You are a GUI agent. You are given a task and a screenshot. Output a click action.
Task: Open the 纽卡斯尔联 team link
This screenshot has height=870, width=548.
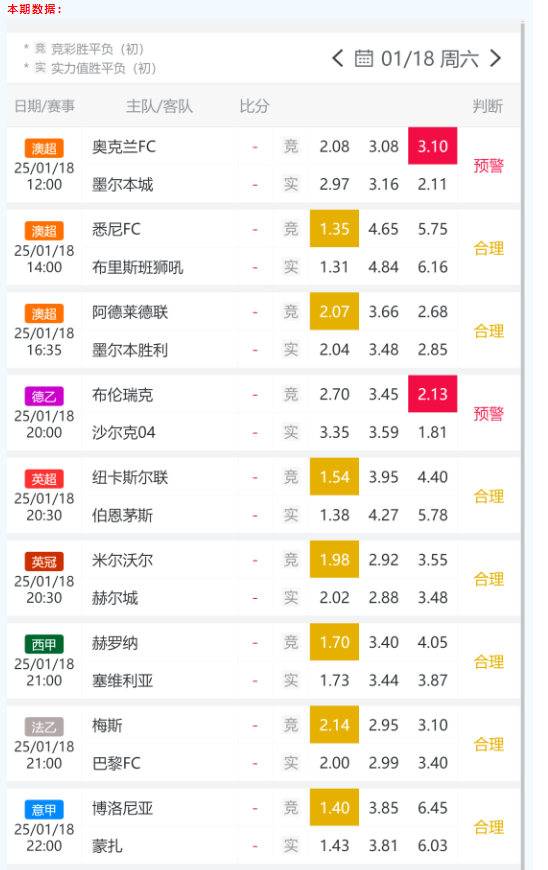(130, 477)
